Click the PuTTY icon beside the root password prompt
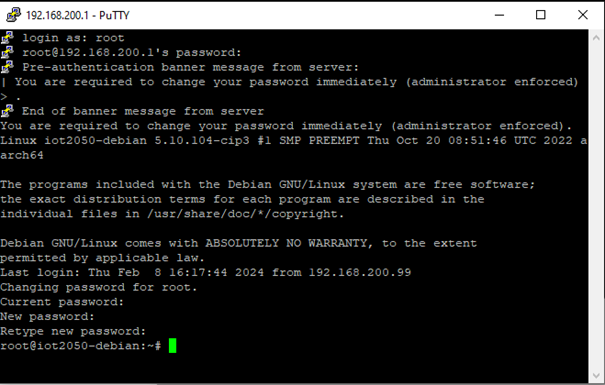The image size is (605, 385). coord(7,52)
